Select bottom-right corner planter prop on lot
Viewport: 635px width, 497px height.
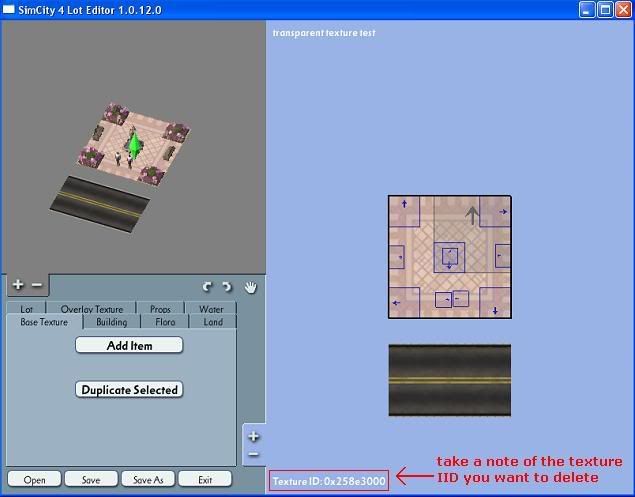[x=495, y=302]
